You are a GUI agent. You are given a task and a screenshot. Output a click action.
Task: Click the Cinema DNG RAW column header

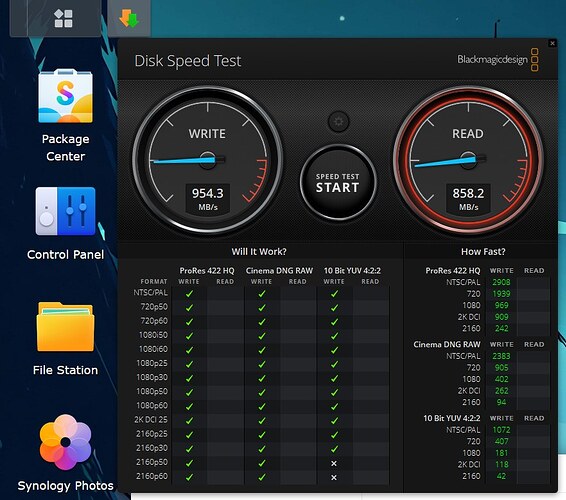pos(279,270)
